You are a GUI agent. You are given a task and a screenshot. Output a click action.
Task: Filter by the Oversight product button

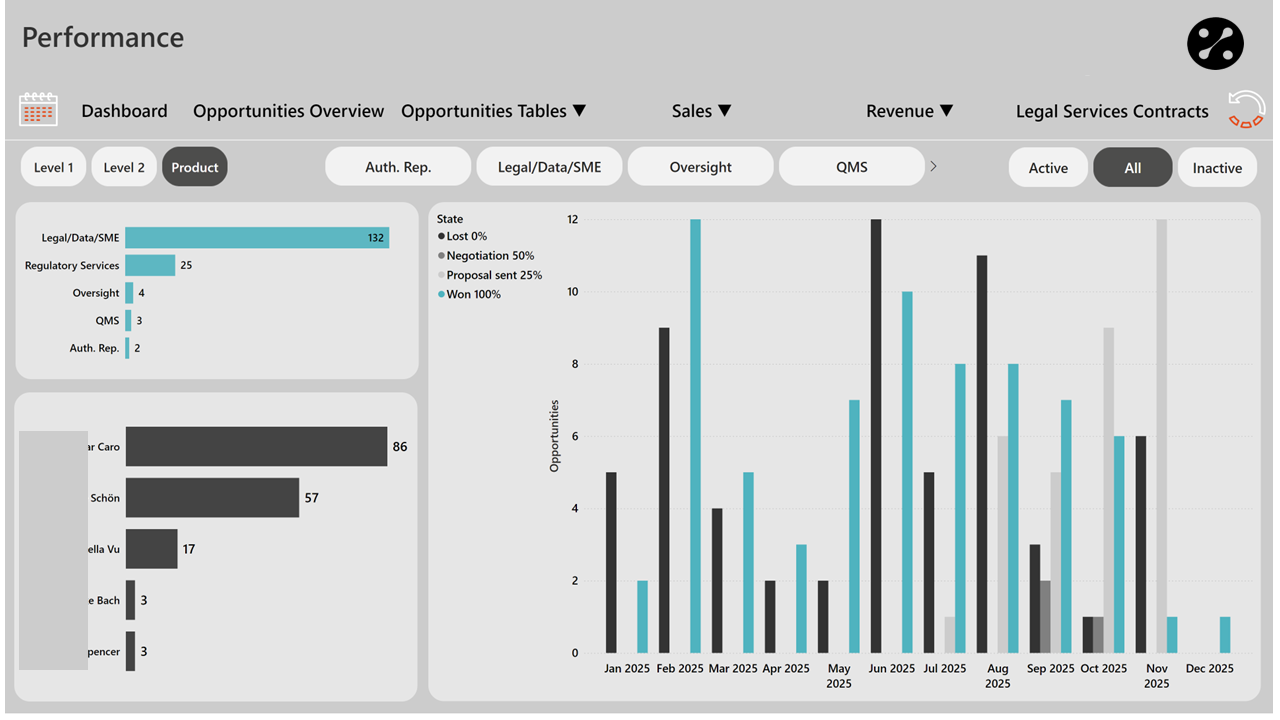click(x=700, y=167)
